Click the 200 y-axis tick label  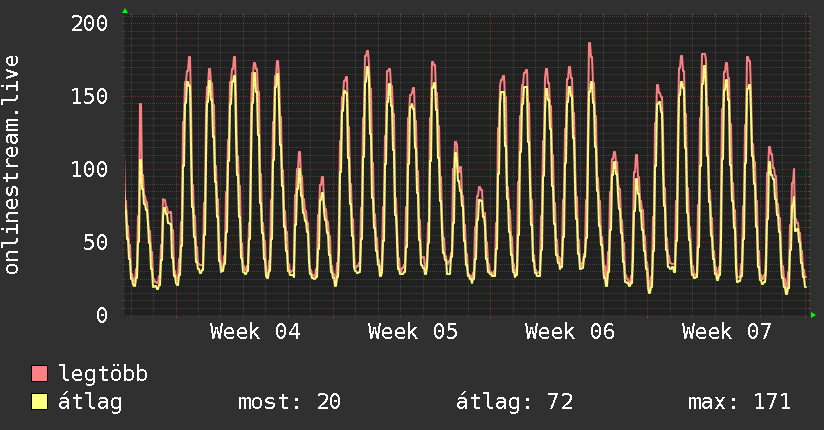click(x=89, y=23)
